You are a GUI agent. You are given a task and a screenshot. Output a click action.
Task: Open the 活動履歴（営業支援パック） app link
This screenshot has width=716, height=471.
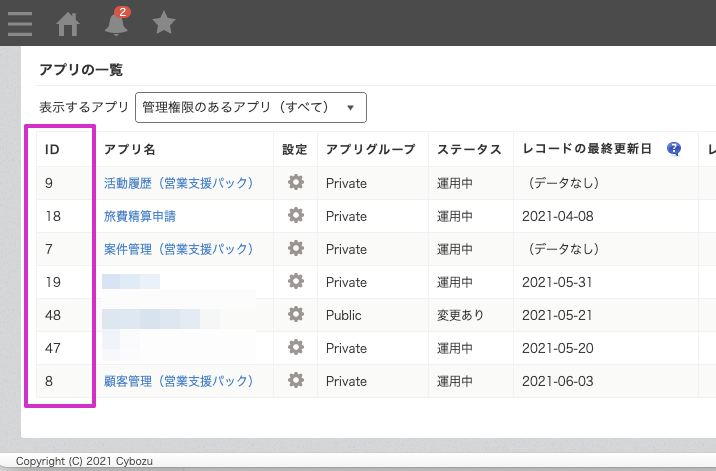pyautogui.click(x=178, y=183)
